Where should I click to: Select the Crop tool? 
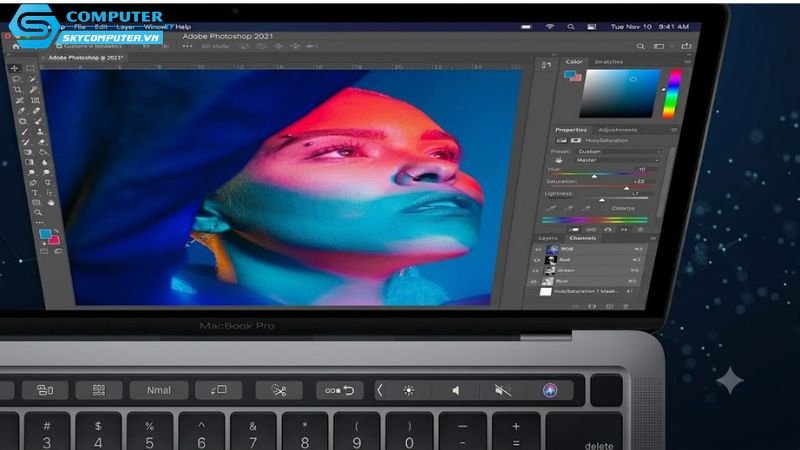17,89
